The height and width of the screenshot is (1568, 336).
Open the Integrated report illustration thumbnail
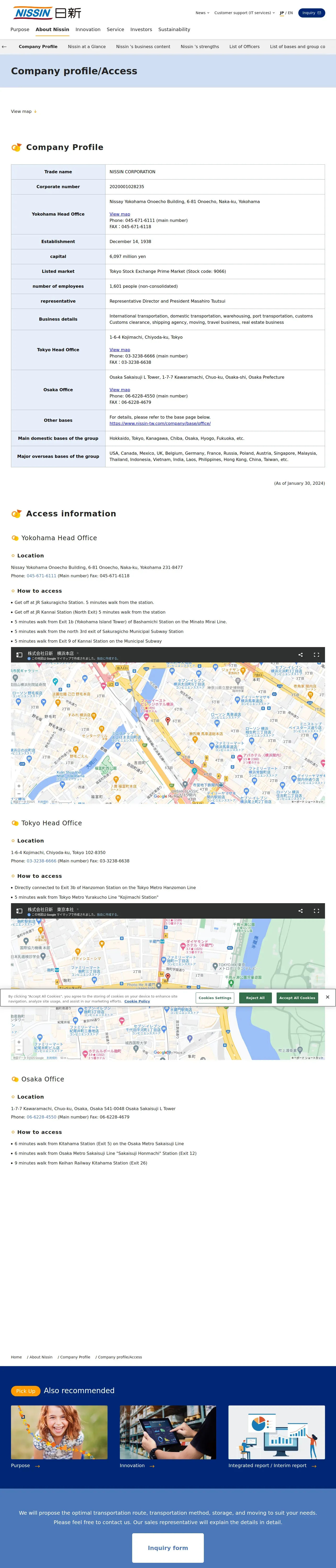276,1432
